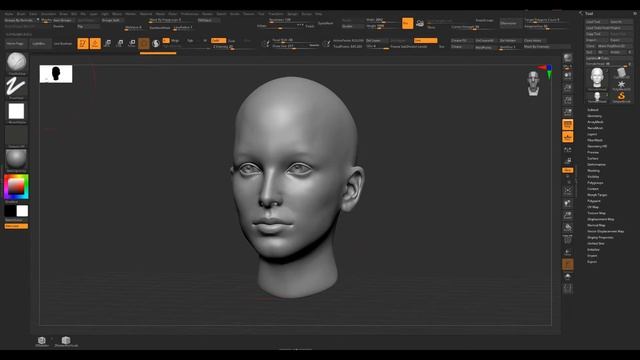Viewport: 640px width, 360px height.
Task: Toggle Draw mode button in toolbar
Action: 95,43
